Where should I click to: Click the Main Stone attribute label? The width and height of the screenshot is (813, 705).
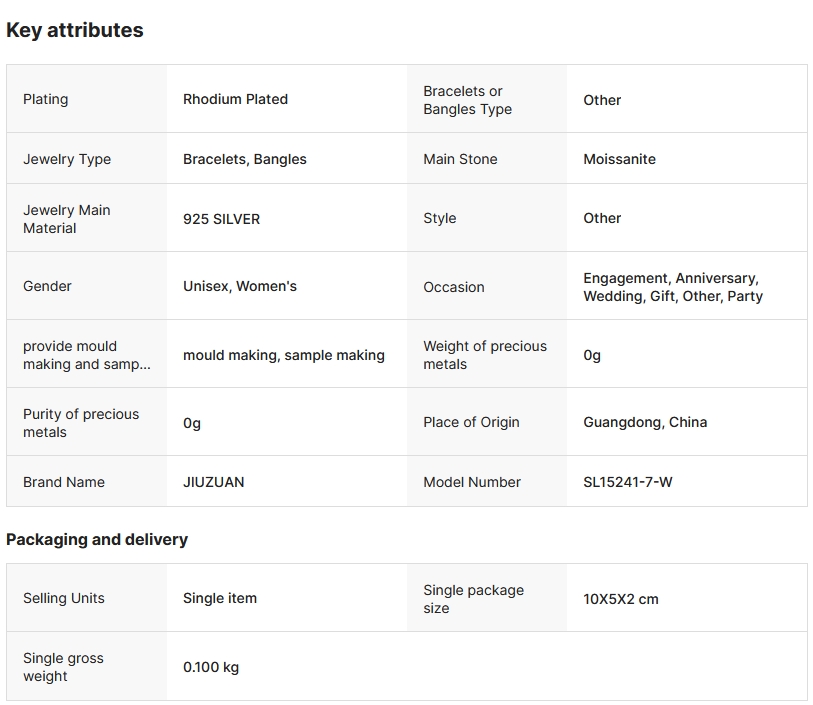[x=460, y=159]
